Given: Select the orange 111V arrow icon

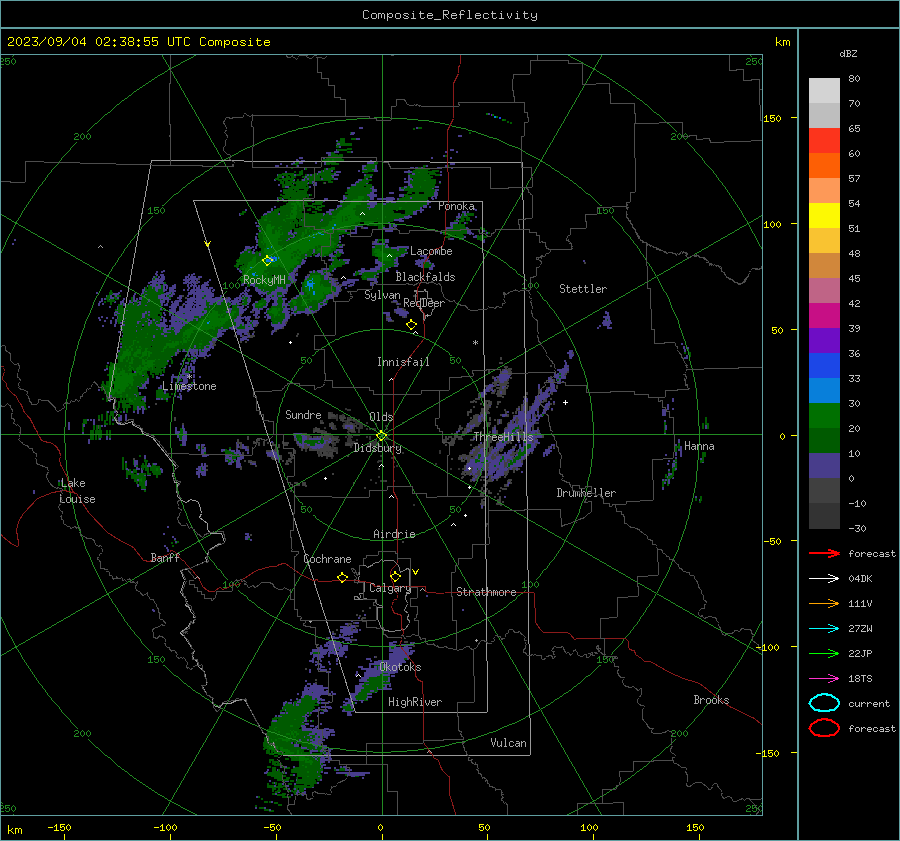Looking at the screenshot, I should click(x=824, y=603).
